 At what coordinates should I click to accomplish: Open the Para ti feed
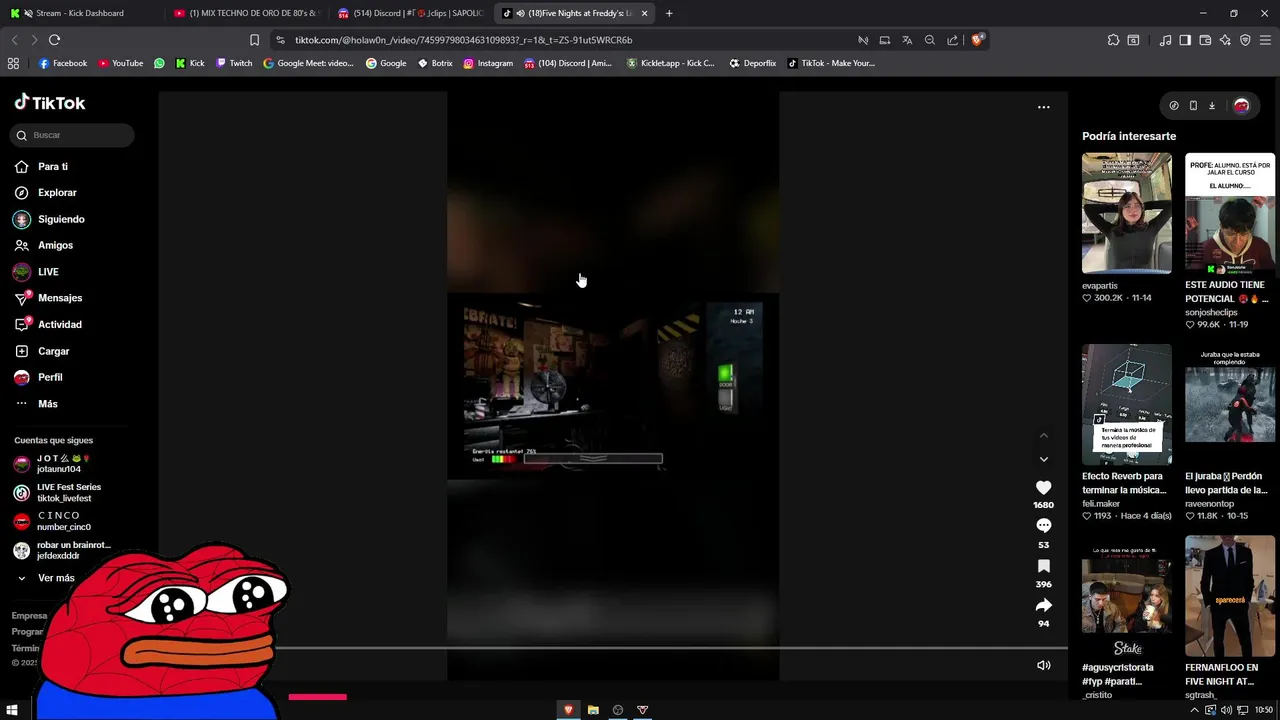pos(52,167)
